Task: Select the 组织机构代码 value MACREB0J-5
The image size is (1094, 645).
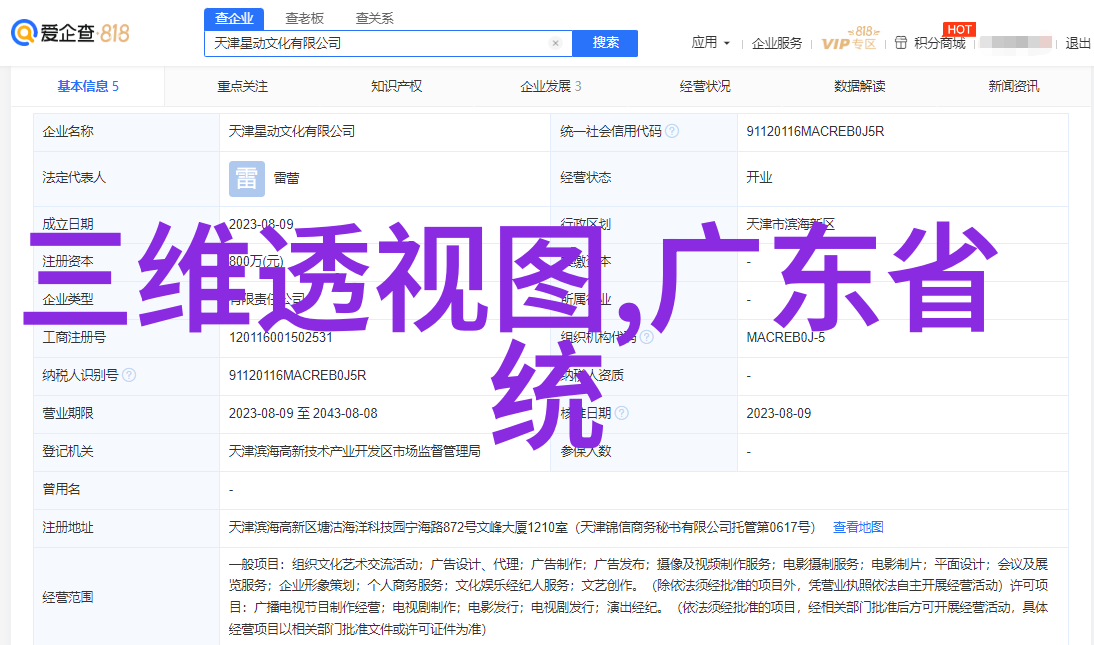Action: (x=786, y=337)
